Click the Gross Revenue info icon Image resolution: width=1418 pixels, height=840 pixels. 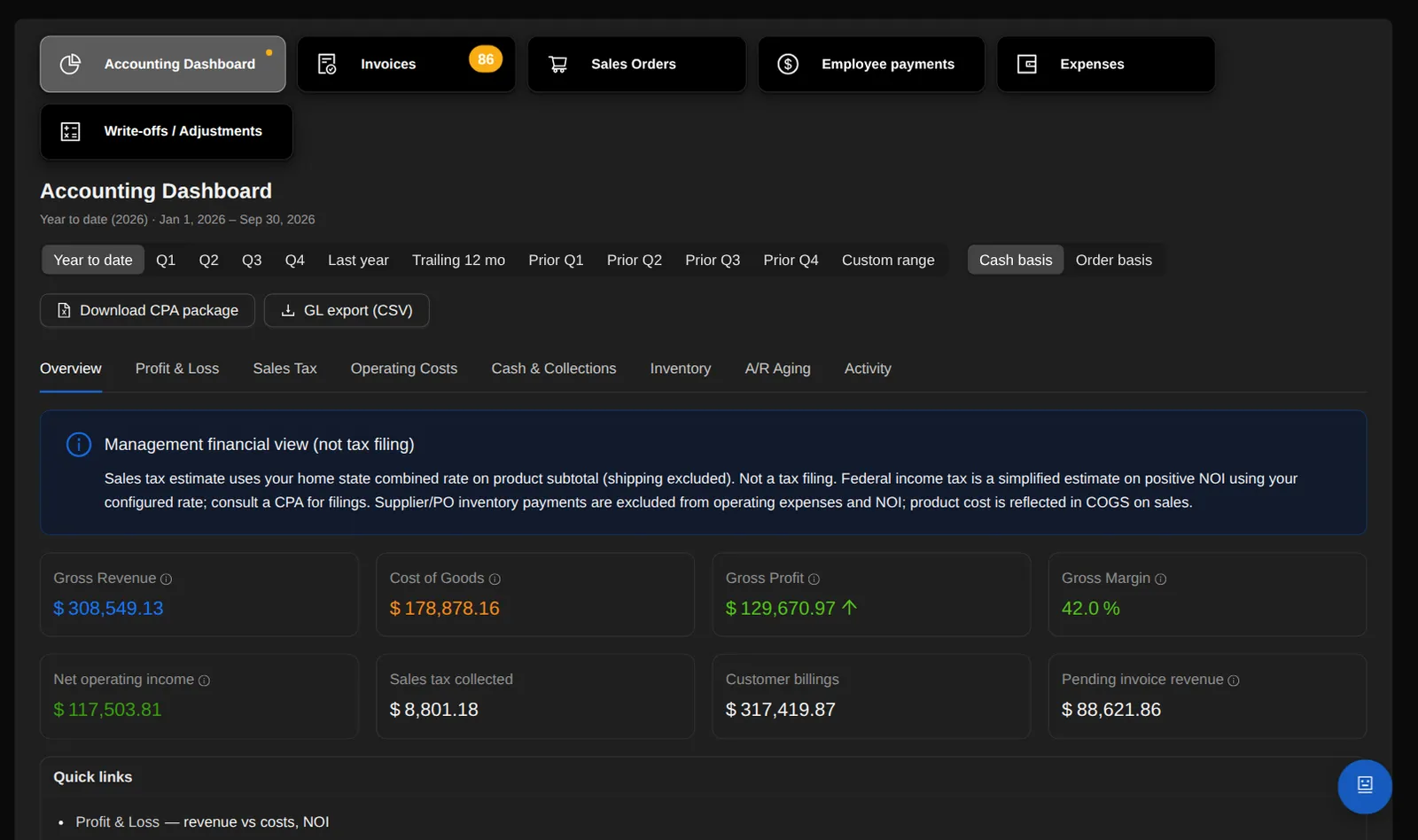tap(166, 579)
